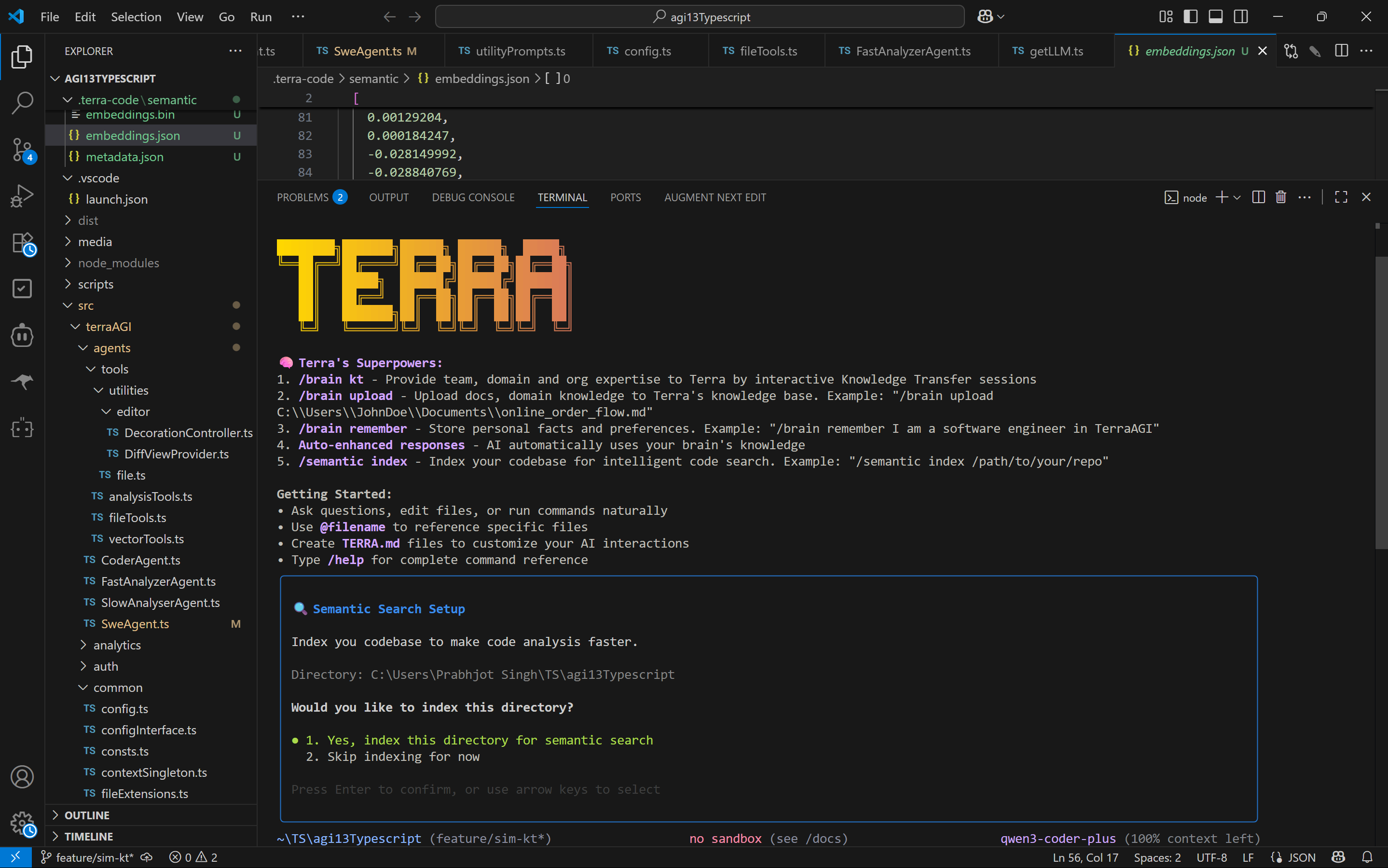This screenshot has width=1388, height=868.
Task: Expand the dist folder
Action: [x=88, y=220]
